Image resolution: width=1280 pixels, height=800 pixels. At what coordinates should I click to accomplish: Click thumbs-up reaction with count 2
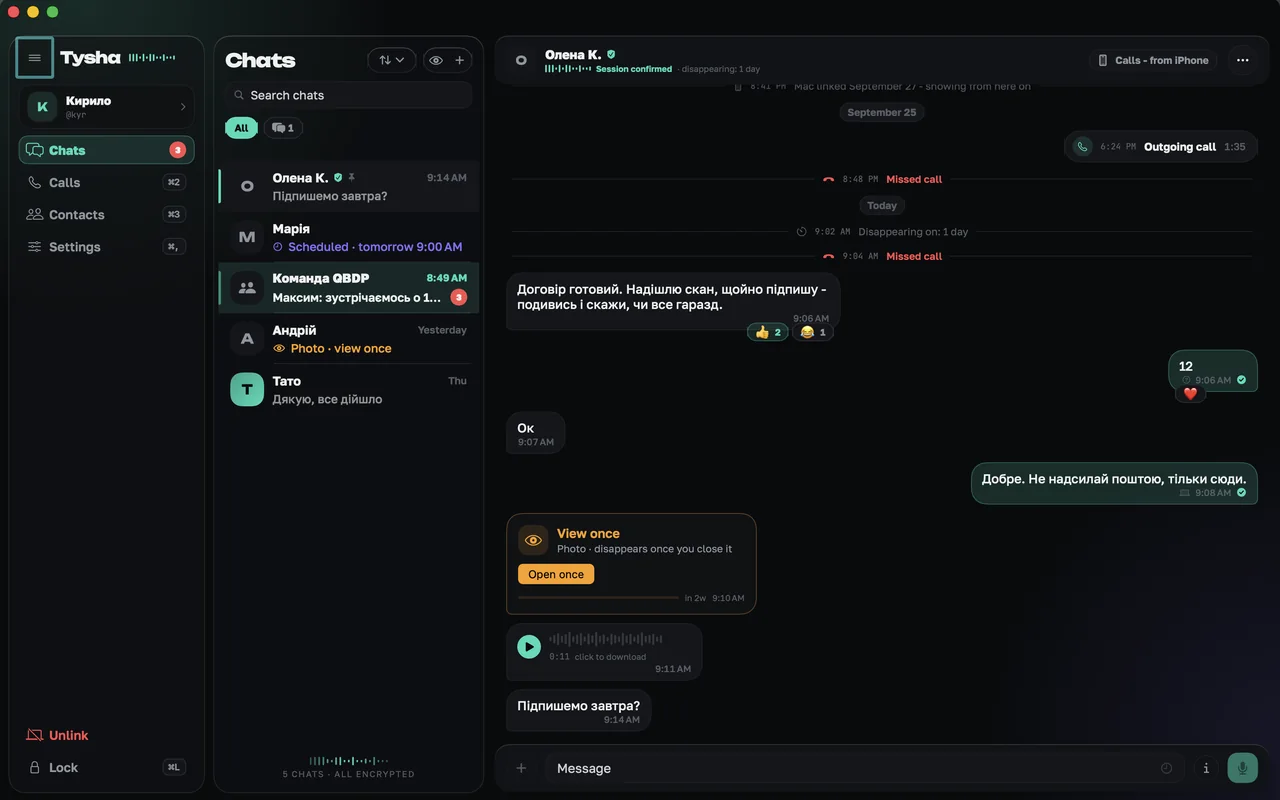click(x=768, y=332)
